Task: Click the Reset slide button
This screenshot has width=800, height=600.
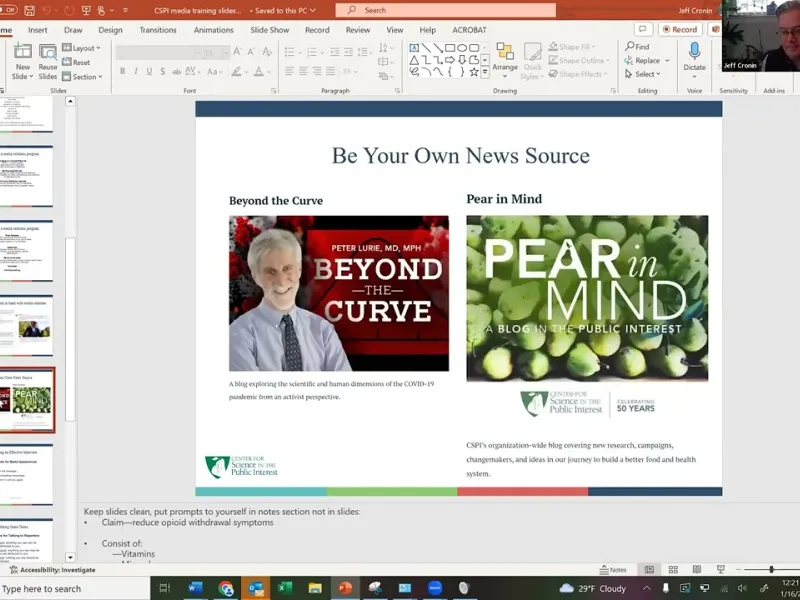Action: coord(76,62)
